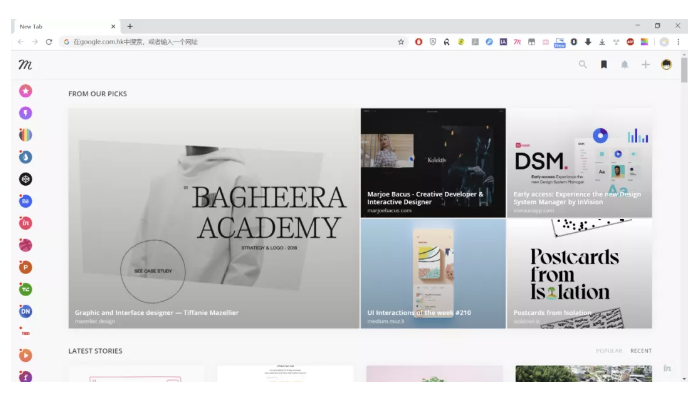Viewport: 696px width, 396px height.
Task: Open a new browser tab with plus
Action: tap(130, 27)
